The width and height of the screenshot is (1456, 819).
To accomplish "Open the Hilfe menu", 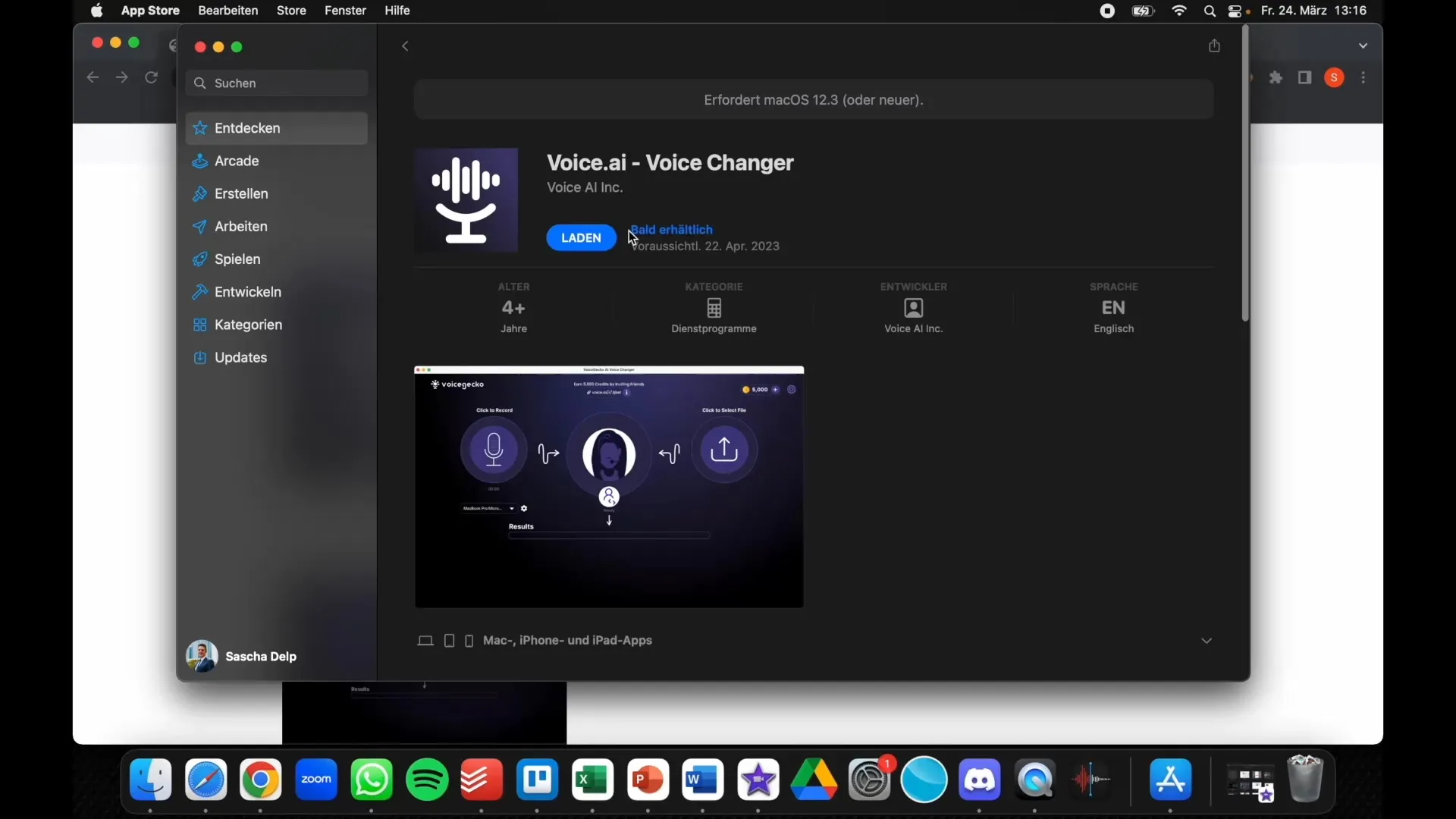I will pyautogui.click(x=398, y=11).
